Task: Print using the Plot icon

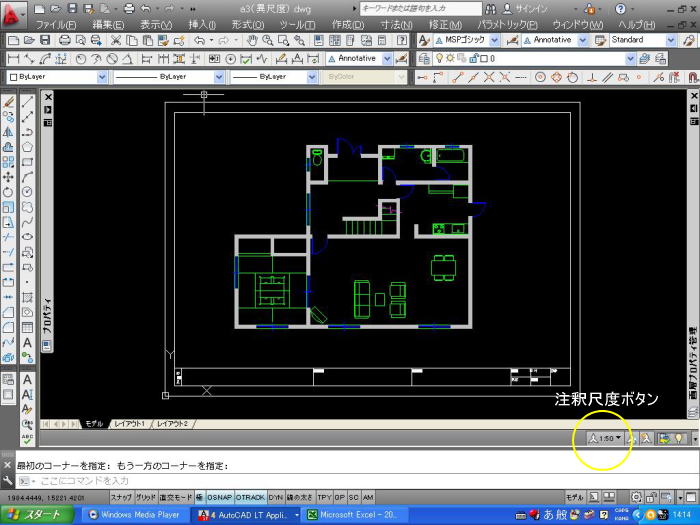Action: pos(65,41)
